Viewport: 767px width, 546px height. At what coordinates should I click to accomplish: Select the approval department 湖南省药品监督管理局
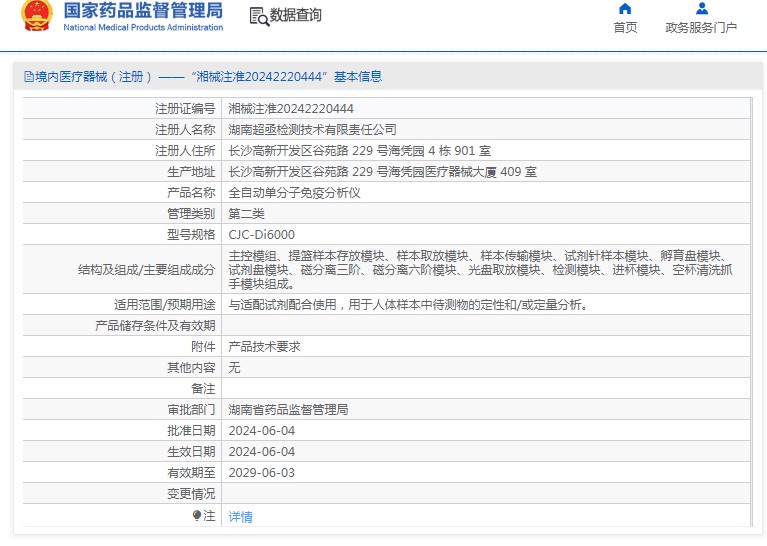[288, 410]
